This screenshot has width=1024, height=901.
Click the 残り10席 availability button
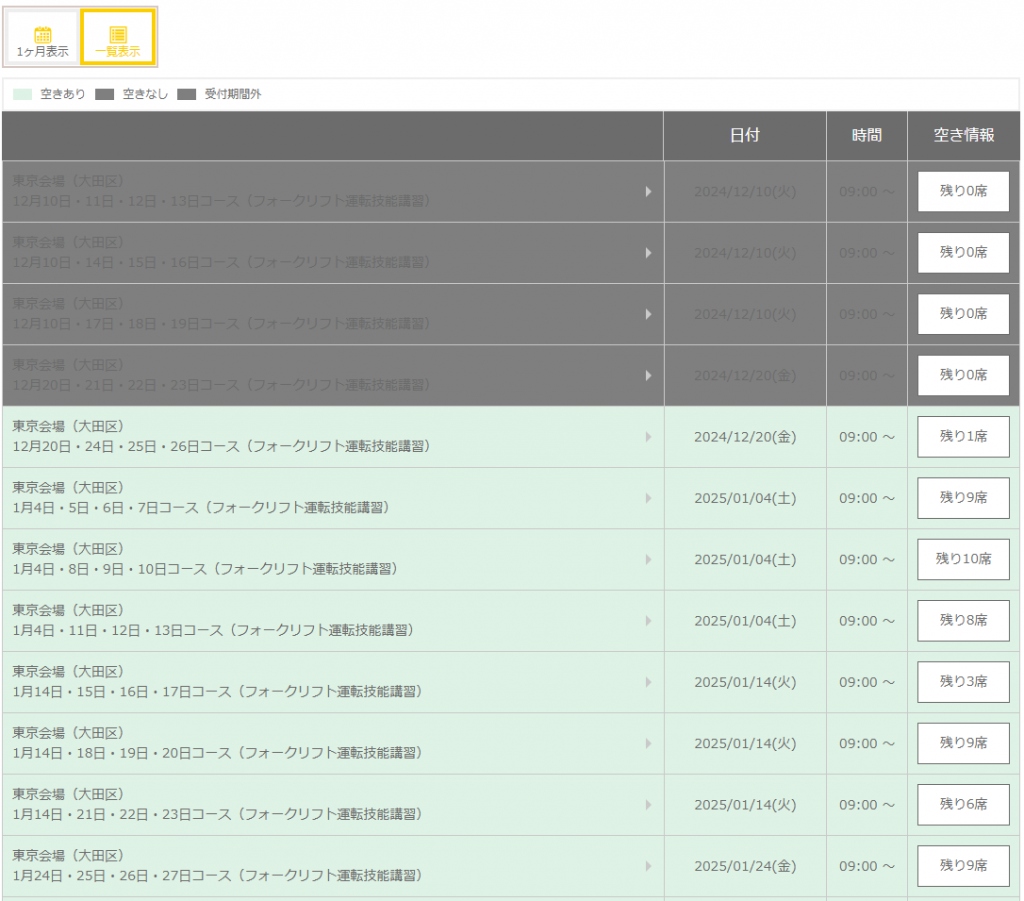(963, 559)
